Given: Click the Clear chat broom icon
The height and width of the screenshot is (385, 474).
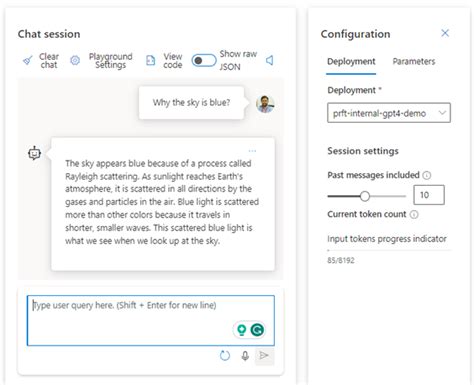Looking at the screenshot, I should [x=28, y=60].
